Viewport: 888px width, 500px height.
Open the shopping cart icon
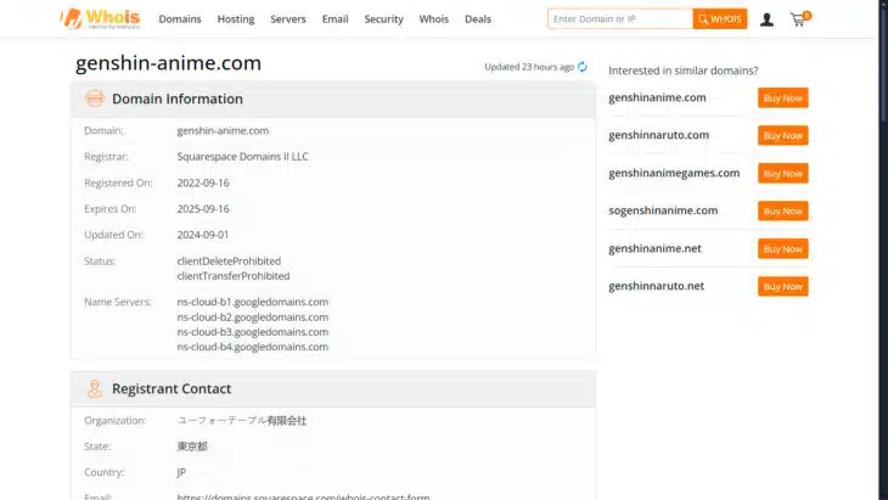pyautogui.click(x=798, y=19)
